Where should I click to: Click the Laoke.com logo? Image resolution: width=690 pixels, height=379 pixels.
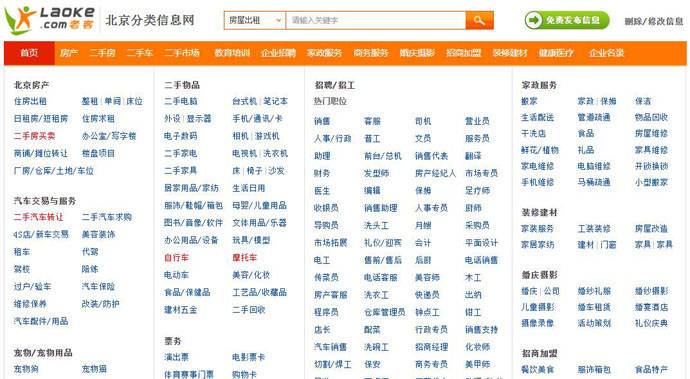50,20
